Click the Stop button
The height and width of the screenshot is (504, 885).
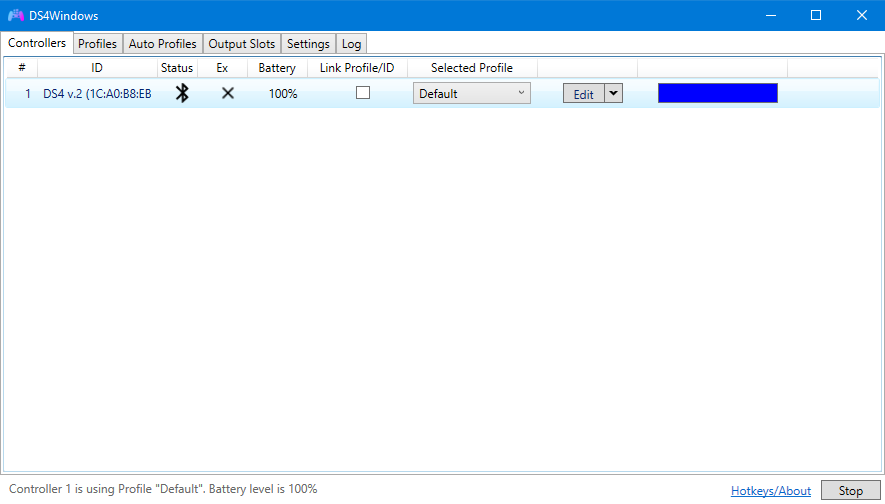coord(850,491)
